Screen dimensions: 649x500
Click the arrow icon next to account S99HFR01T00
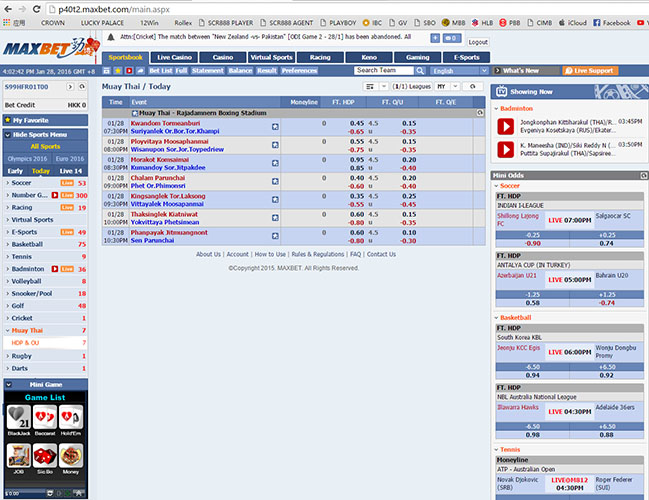[x=70, y=87]
